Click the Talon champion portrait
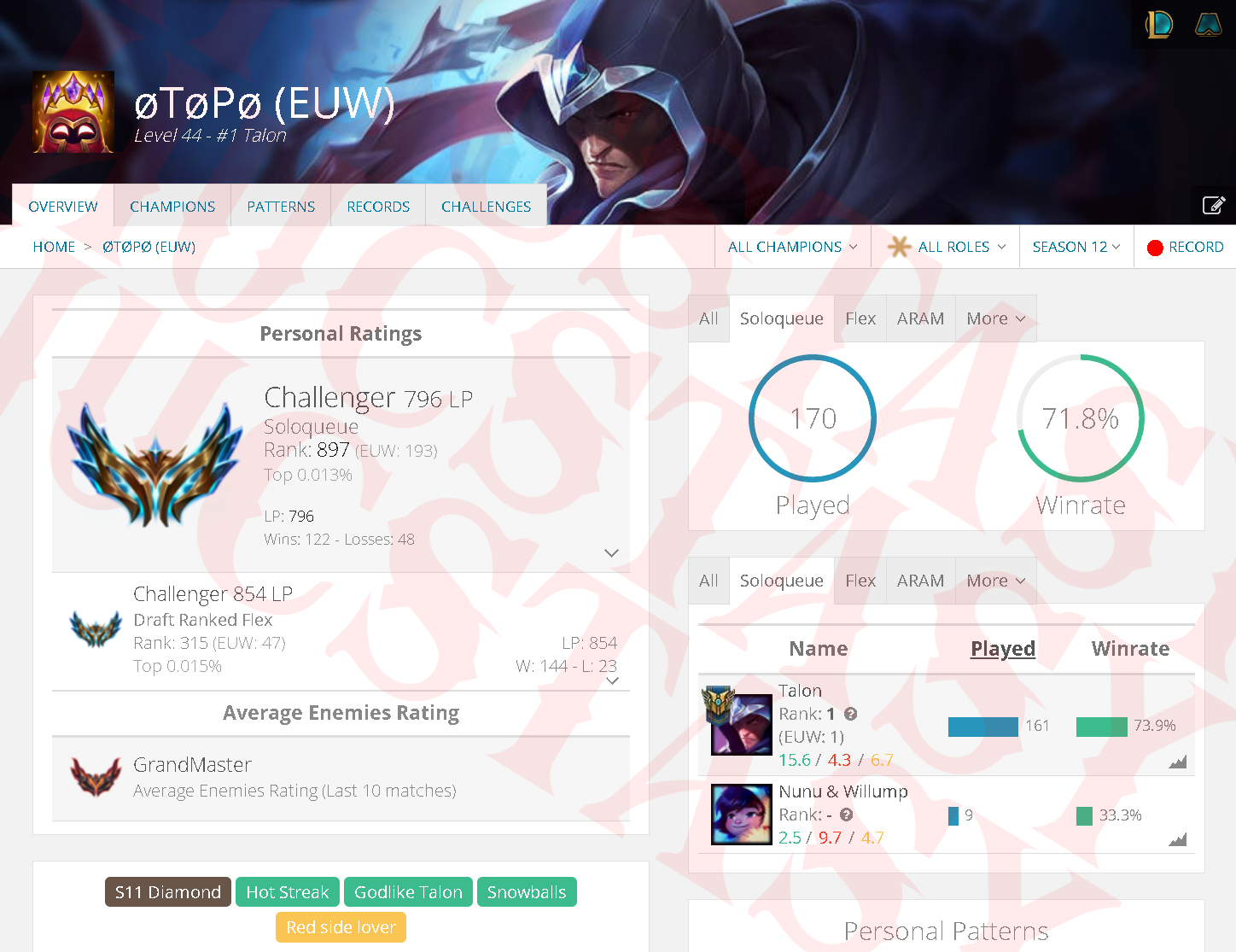This screenshot has height=952, width=1236. 741,723
